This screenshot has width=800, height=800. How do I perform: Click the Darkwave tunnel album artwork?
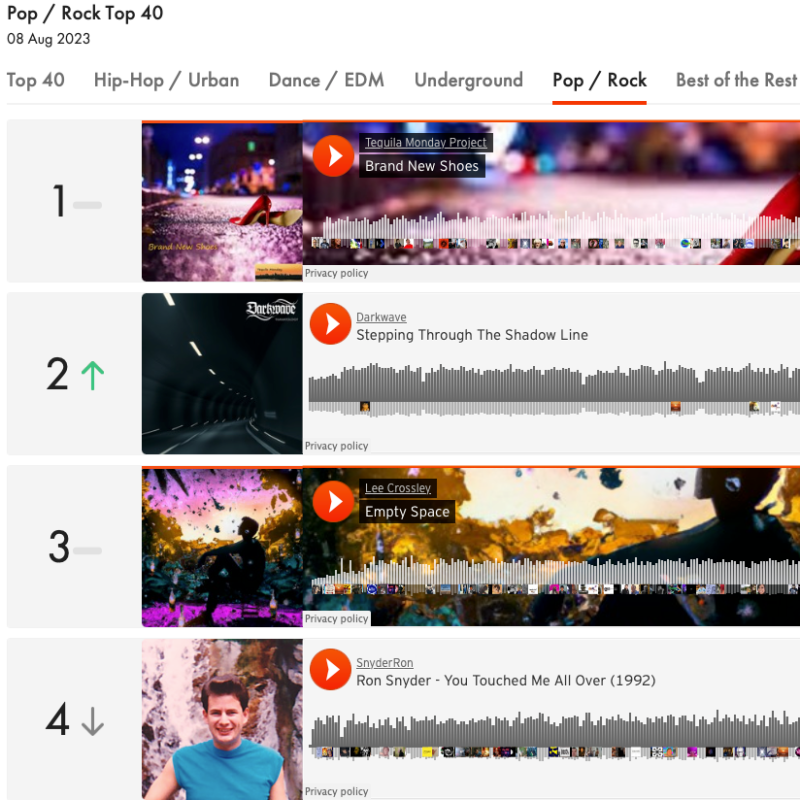click(222, 373)
